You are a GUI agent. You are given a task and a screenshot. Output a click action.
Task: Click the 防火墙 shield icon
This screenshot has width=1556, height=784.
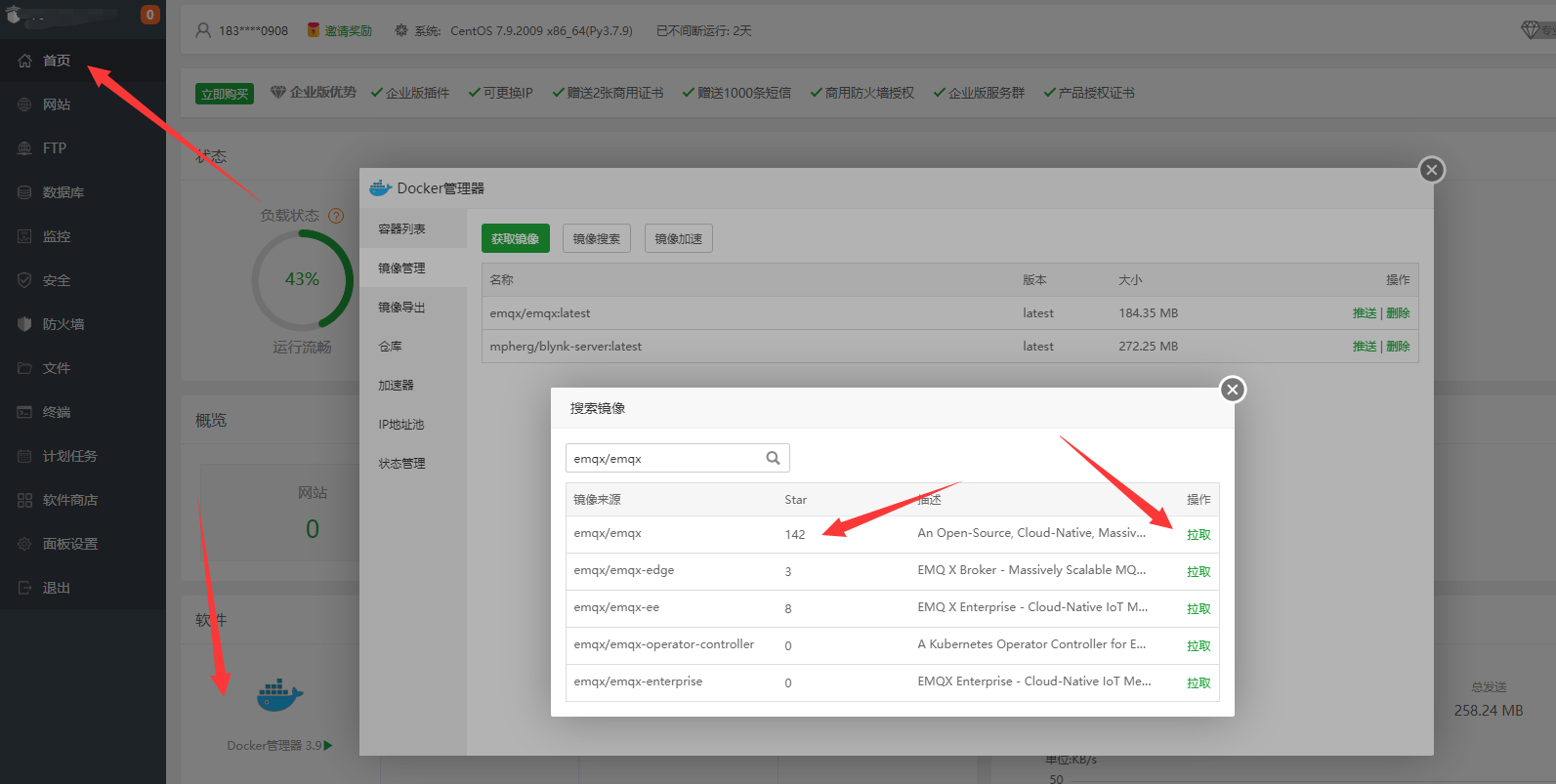tap(24, 324)
